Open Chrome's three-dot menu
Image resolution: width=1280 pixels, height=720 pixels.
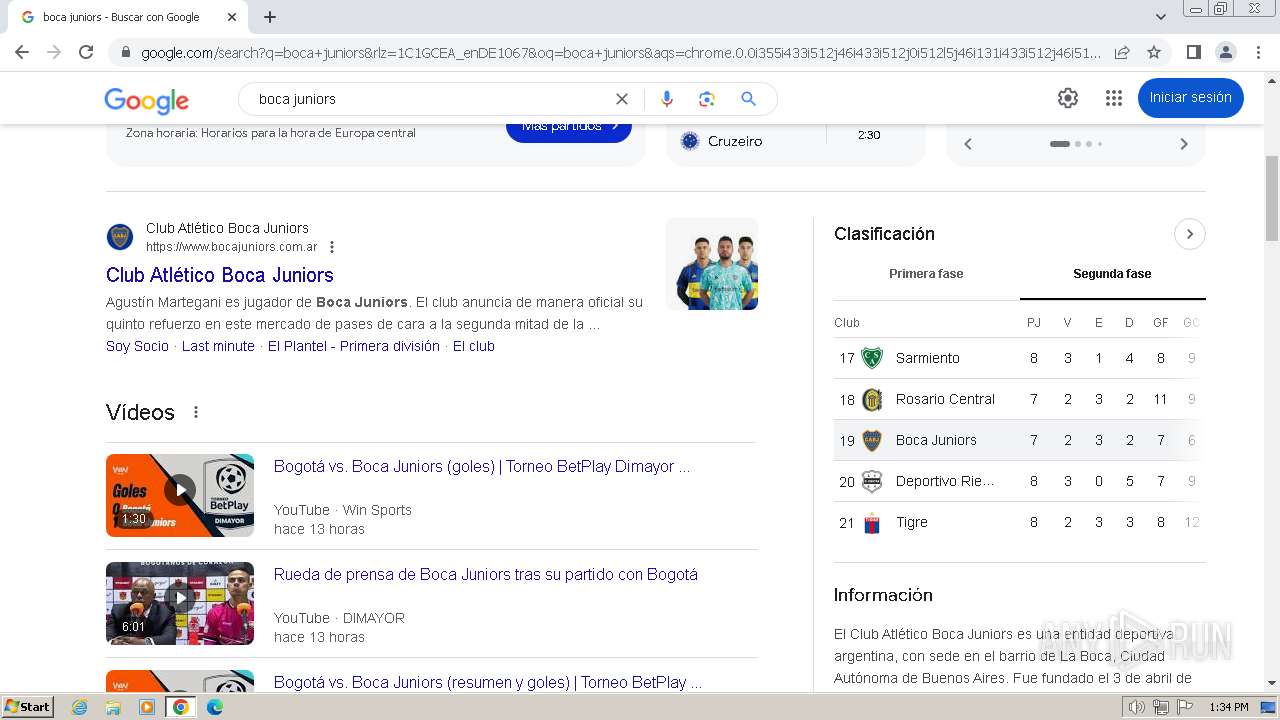pyautogui.click(x=1257, y=52)
